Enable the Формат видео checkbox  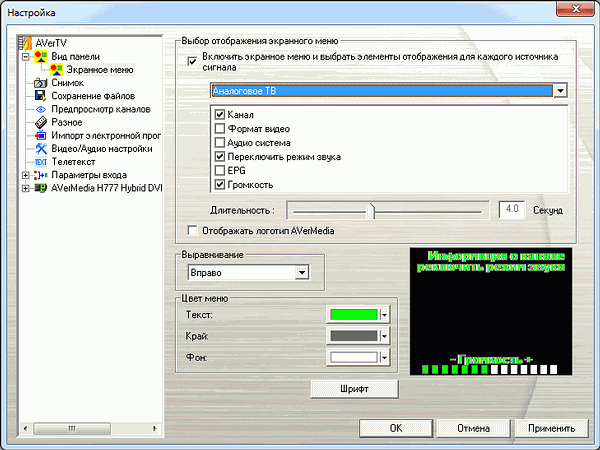click(220, 129)
